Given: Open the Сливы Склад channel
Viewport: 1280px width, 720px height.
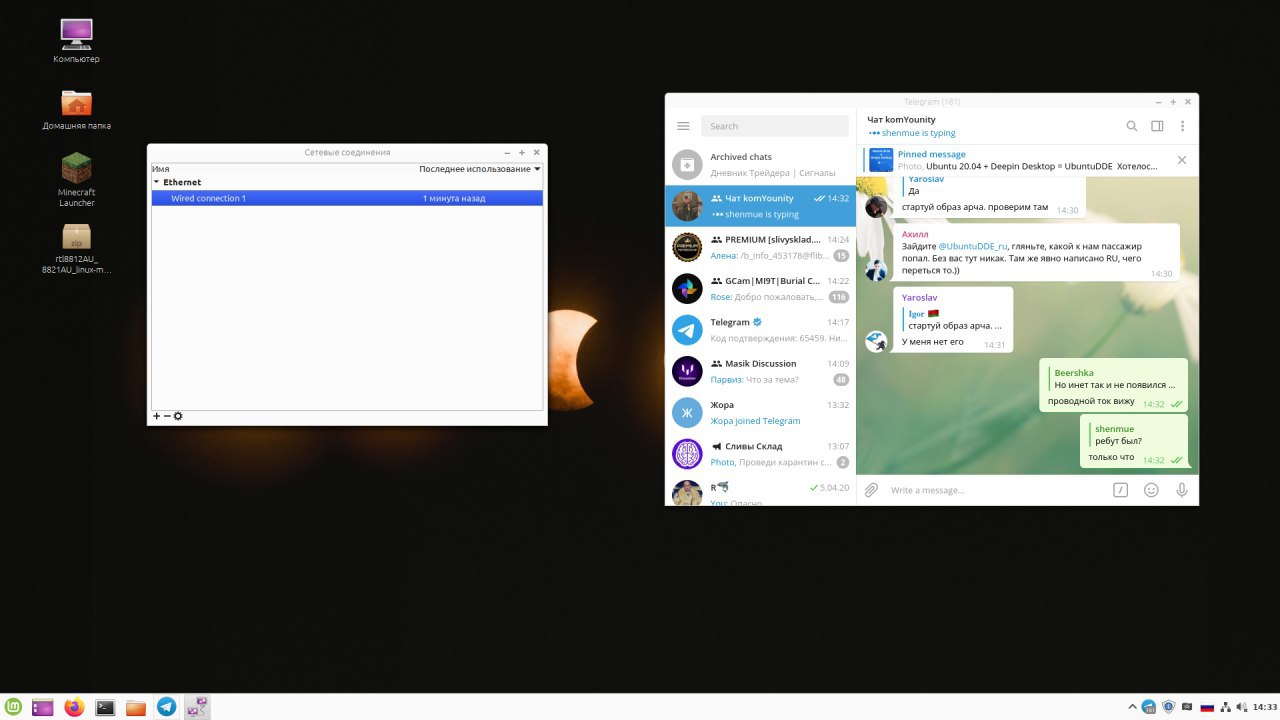Looking at the screenshot, I should click(761, 454).
